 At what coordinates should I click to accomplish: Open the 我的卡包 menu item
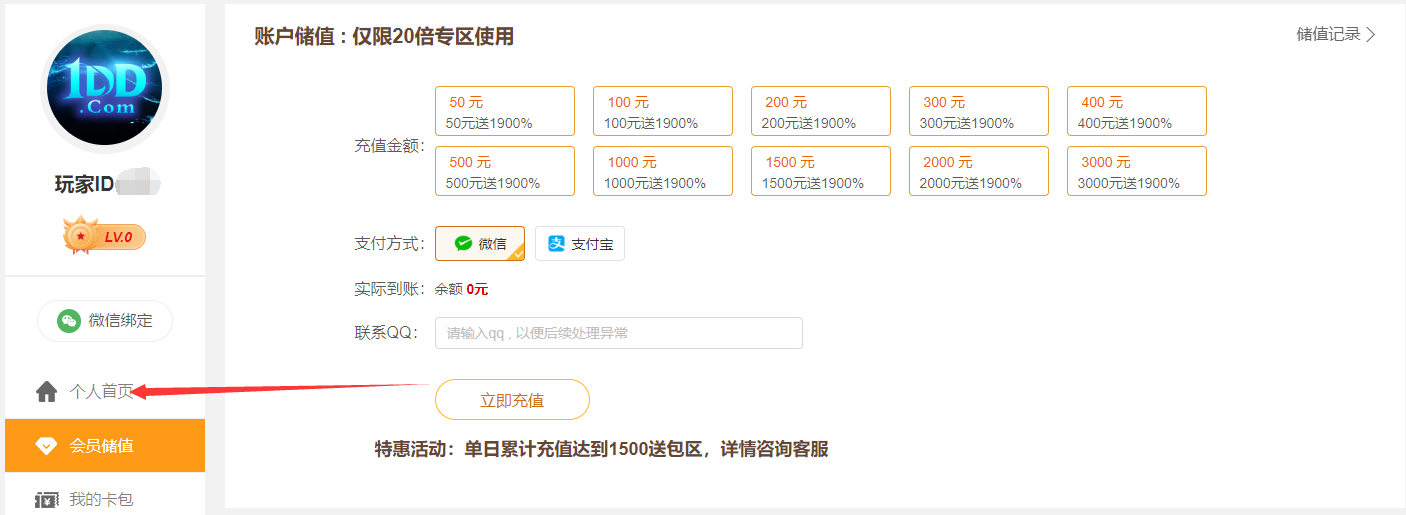tap(101, 499)
